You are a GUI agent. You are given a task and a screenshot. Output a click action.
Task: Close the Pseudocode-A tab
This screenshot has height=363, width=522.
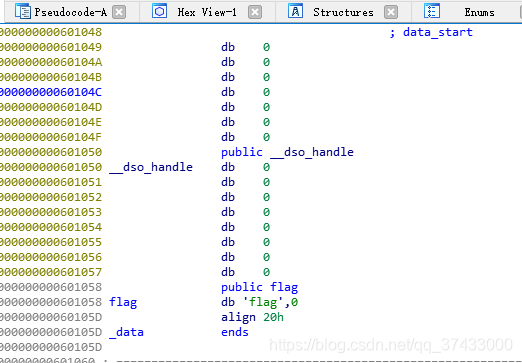119,12
